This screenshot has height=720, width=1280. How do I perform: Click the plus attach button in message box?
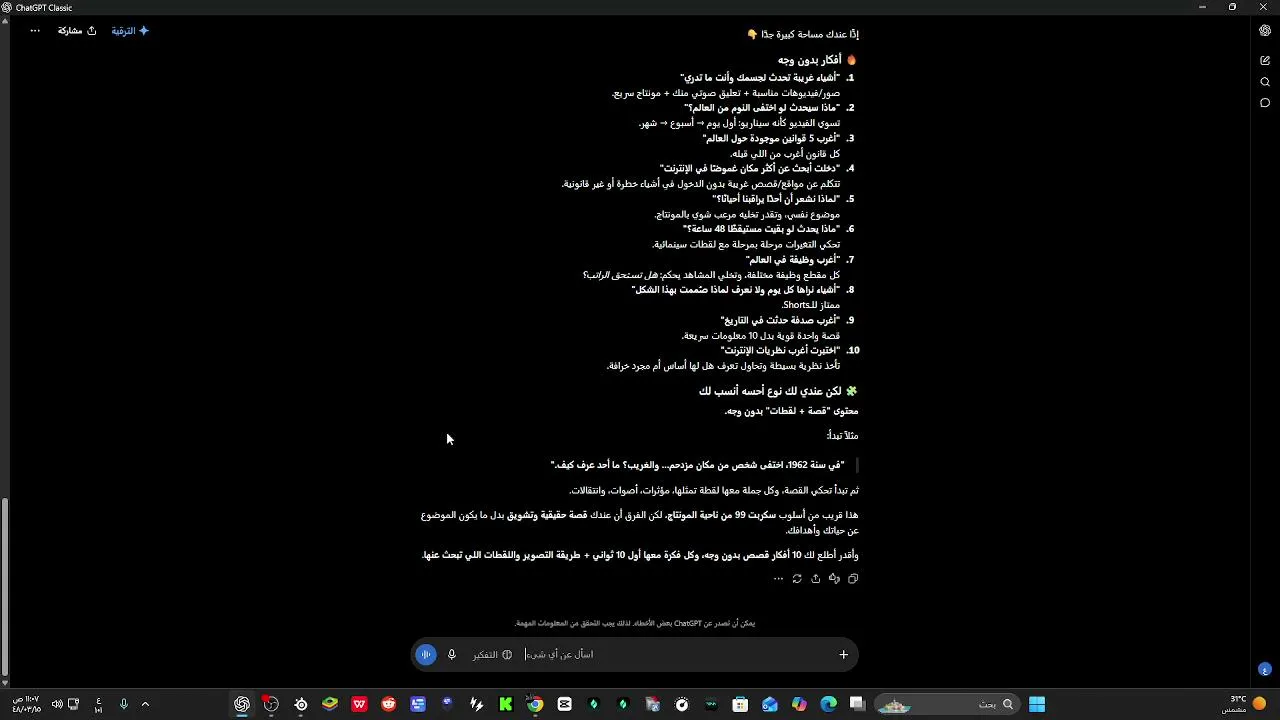pyautogui.click(x=843, y=654)
